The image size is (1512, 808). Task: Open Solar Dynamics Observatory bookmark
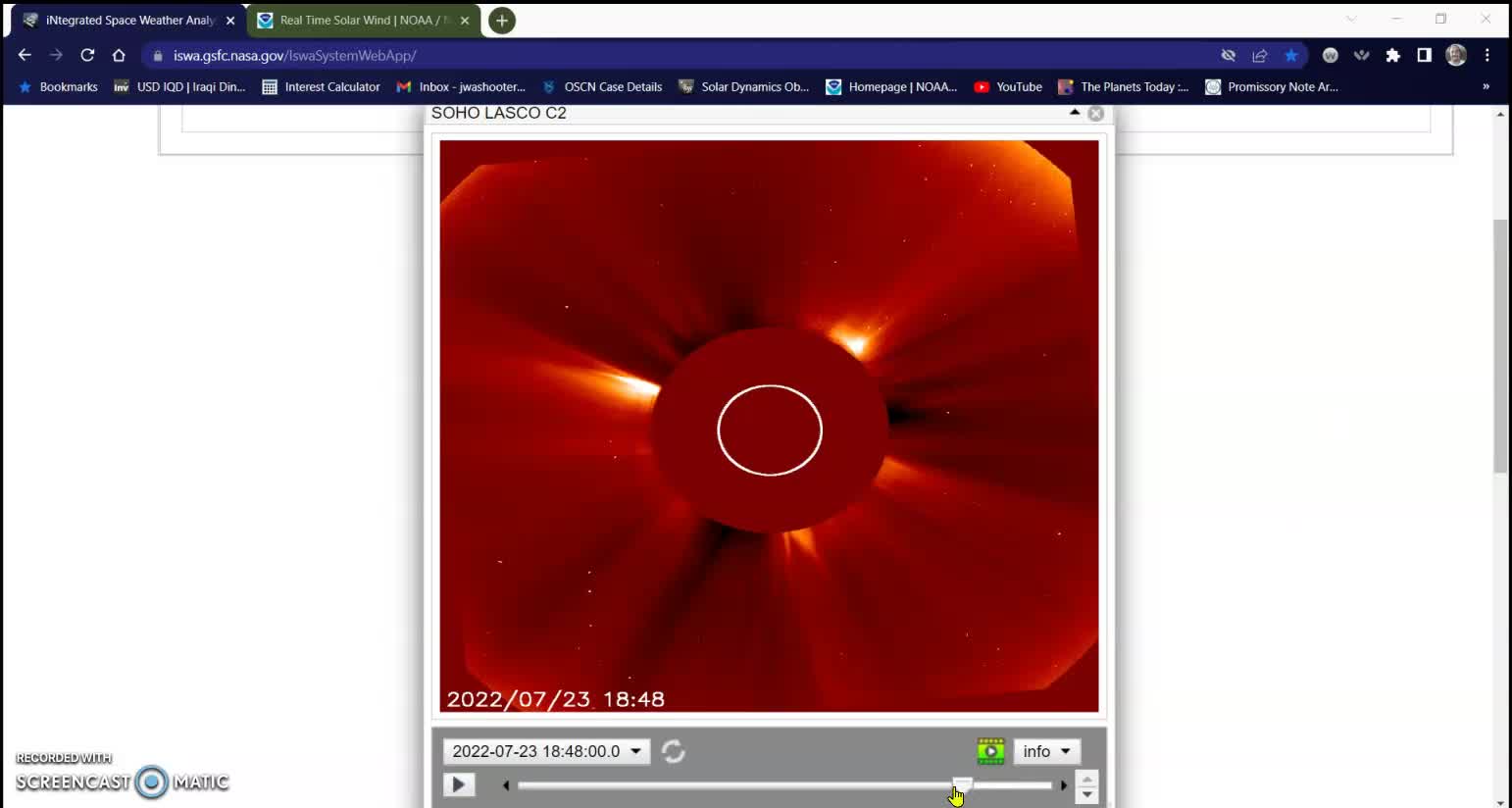click(x=744, y=86)
